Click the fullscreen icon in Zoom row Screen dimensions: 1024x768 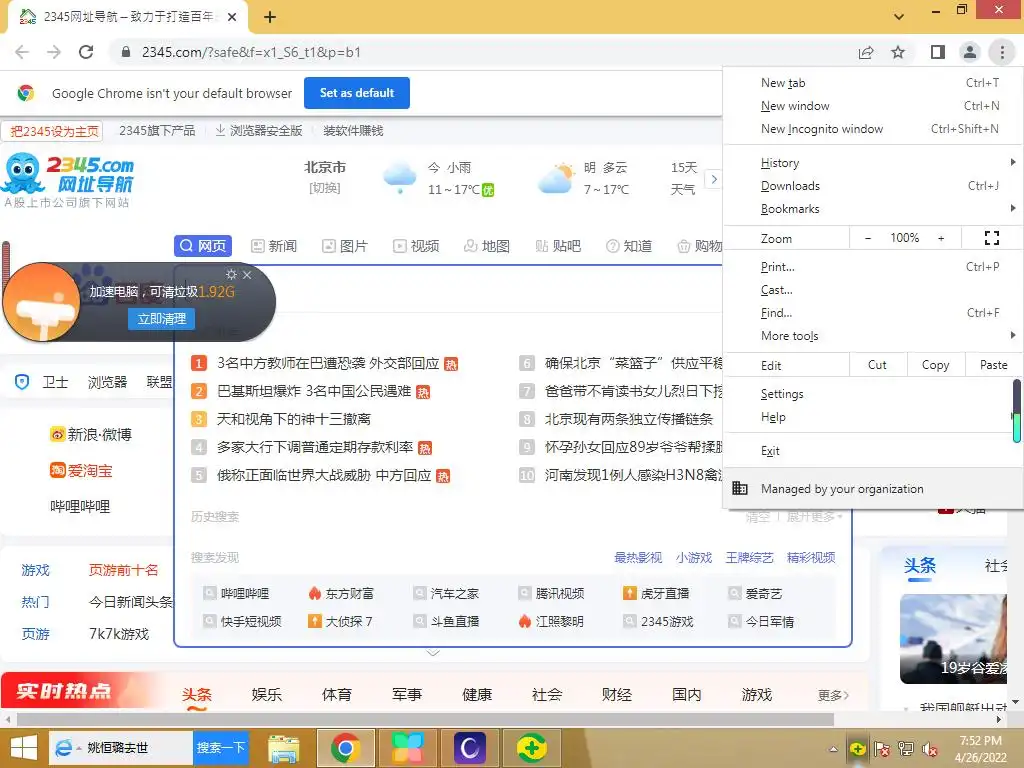coord(991,238)
